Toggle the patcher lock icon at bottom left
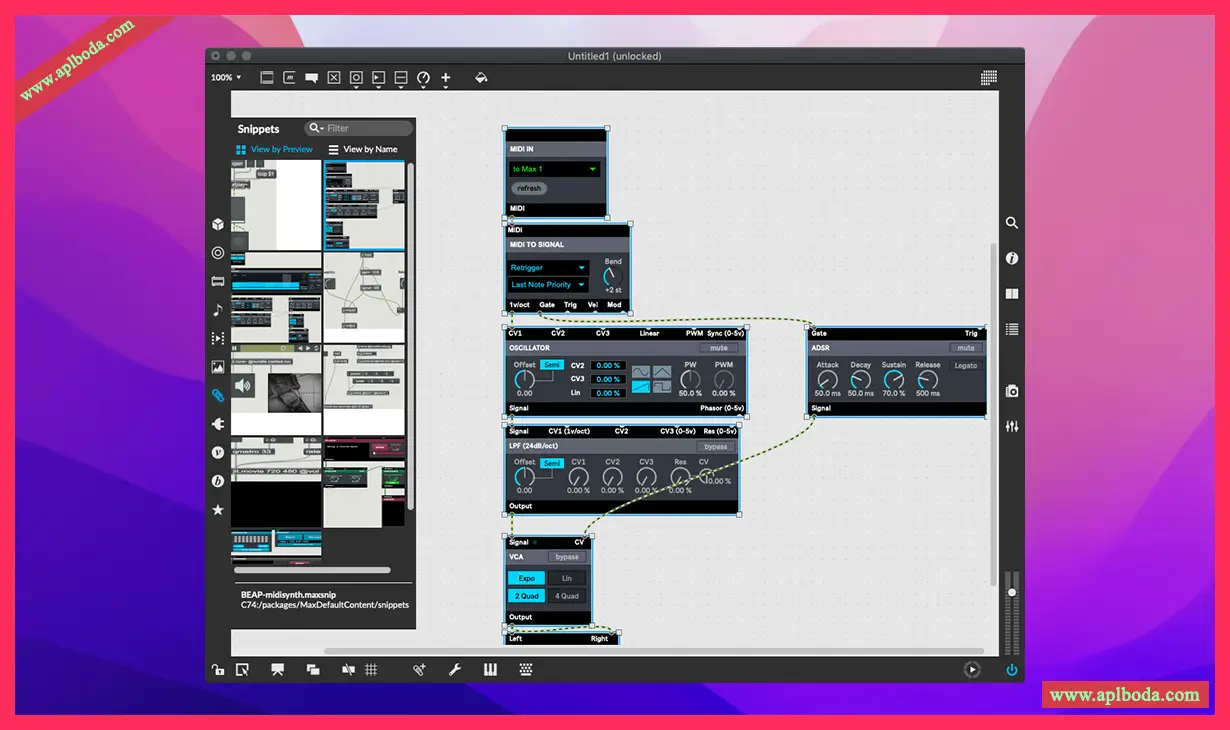 coord(218,670)
